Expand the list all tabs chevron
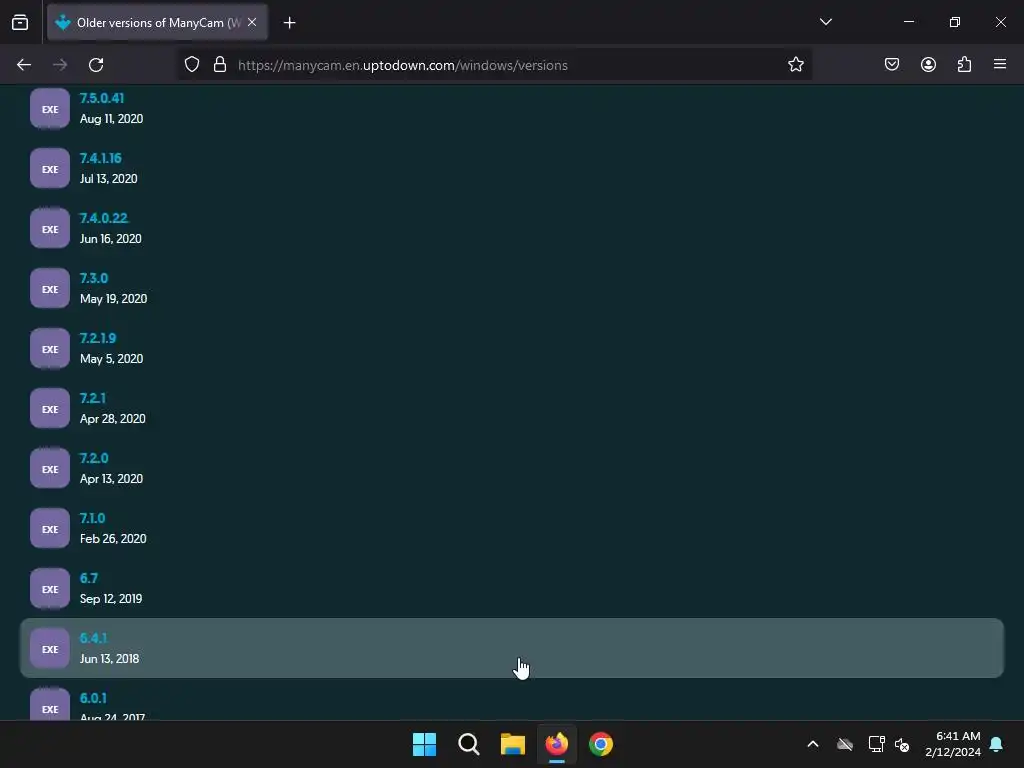This screenshot has width=1024, height=768. [825, 22]
